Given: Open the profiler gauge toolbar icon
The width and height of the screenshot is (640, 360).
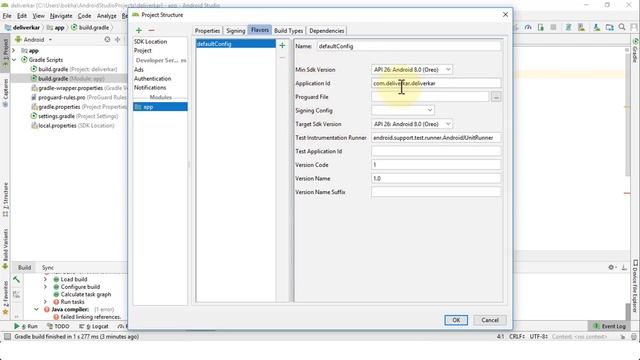Looking at the screenshot, I should (x=528, y=27).
